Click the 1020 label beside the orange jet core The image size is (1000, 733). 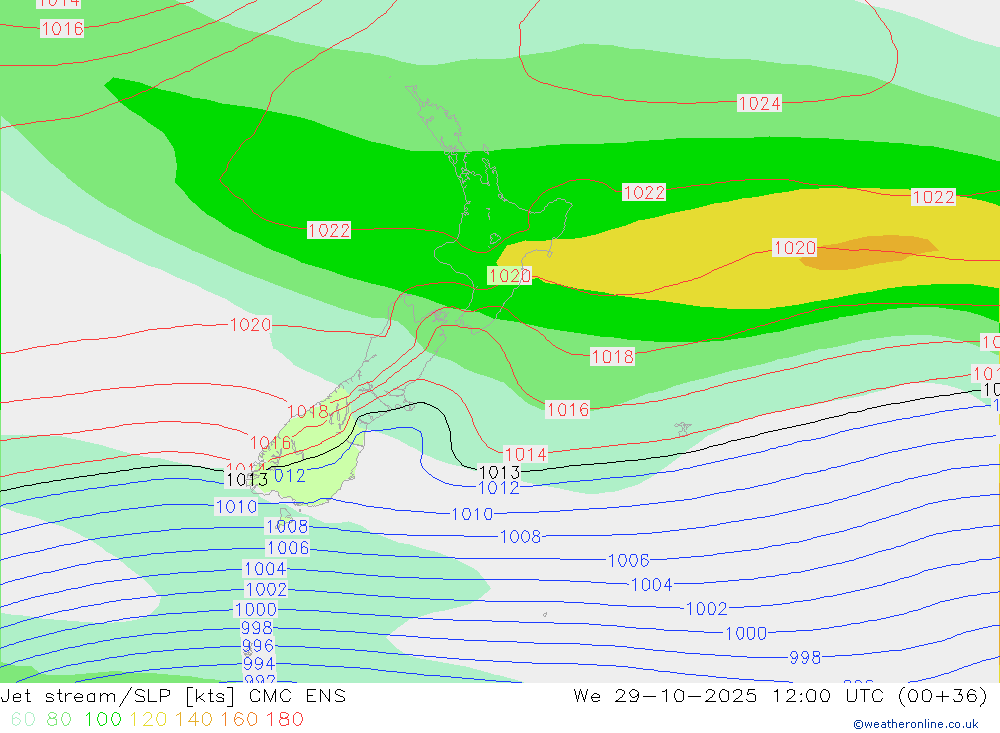[x=795, y=248]
